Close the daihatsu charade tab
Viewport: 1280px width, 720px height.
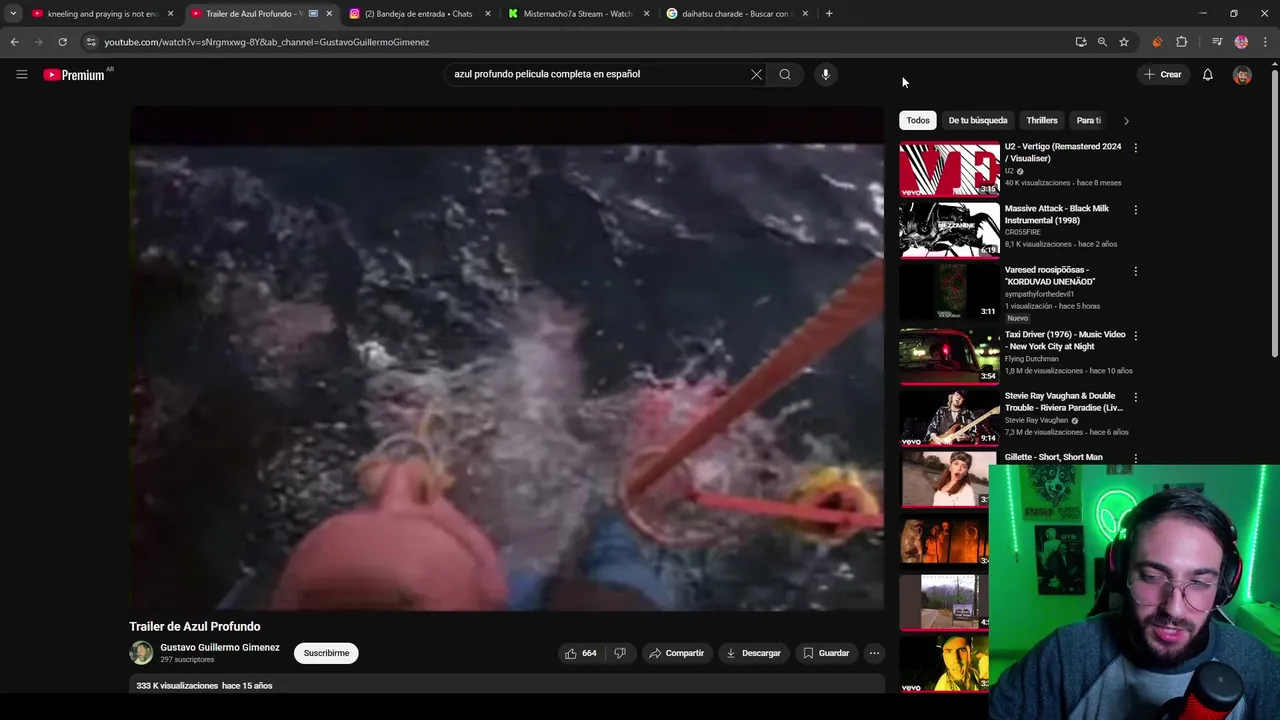coord(805,14)
